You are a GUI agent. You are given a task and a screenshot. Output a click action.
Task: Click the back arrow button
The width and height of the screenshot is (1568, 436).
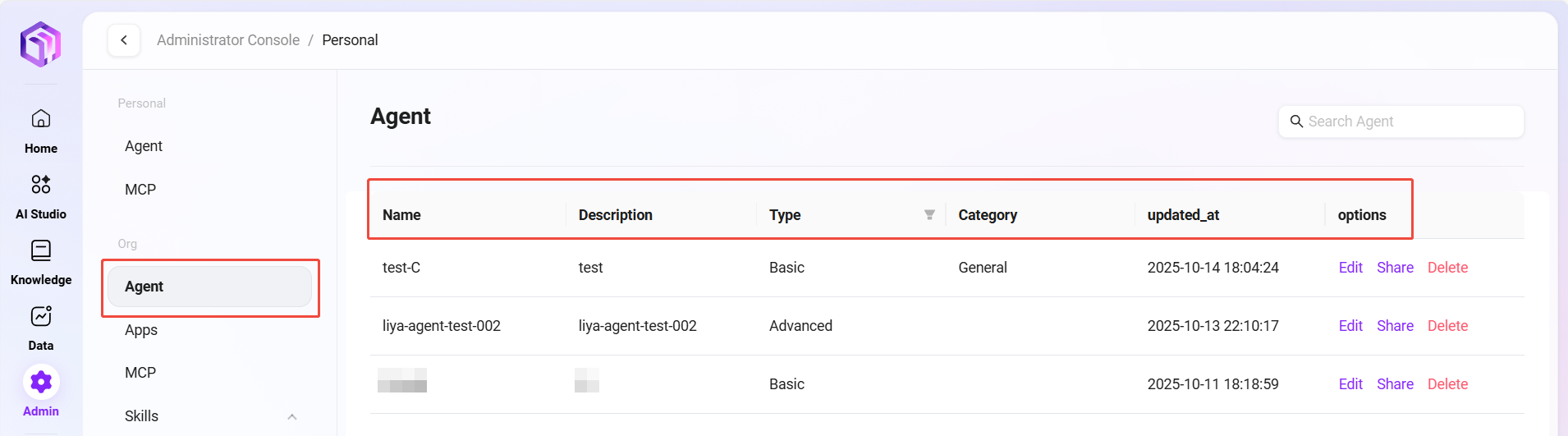tap(124, 40)
